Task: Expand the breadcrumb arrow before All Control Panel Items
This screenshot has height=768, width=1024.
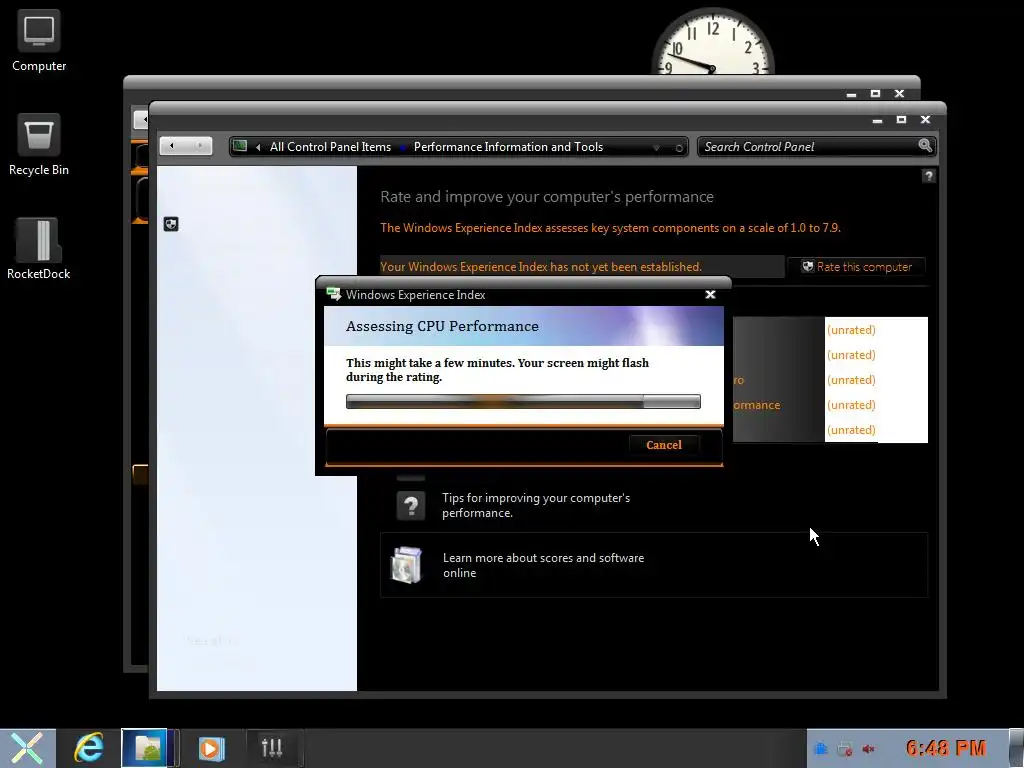Action: 259,147
